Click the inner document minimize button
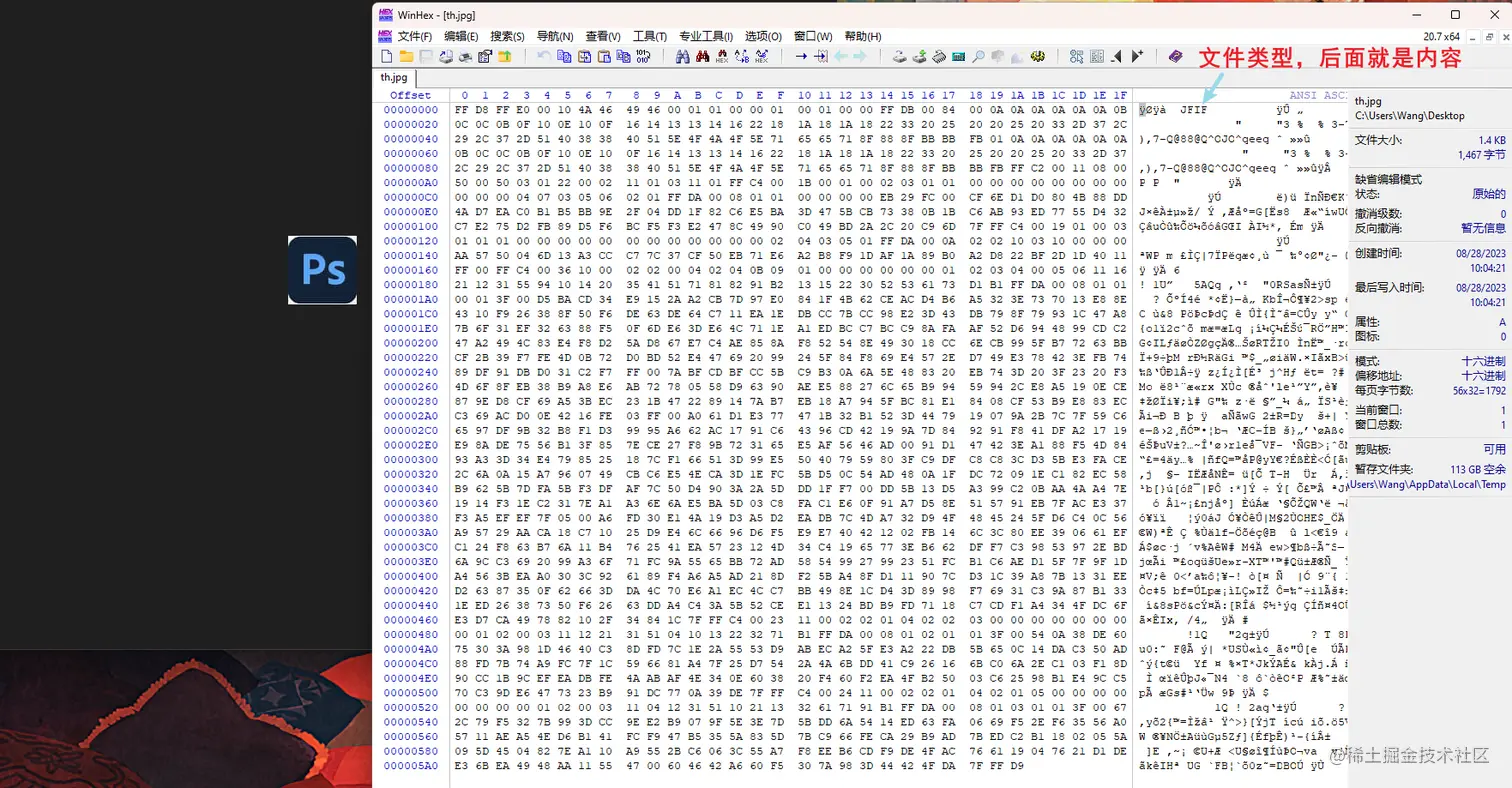This screenshot has width=1512, height=788. click(x=1472, y=37)
